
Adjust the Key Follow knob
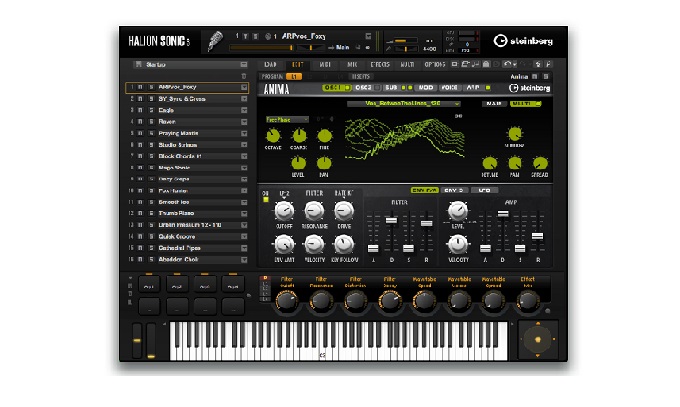344,245
